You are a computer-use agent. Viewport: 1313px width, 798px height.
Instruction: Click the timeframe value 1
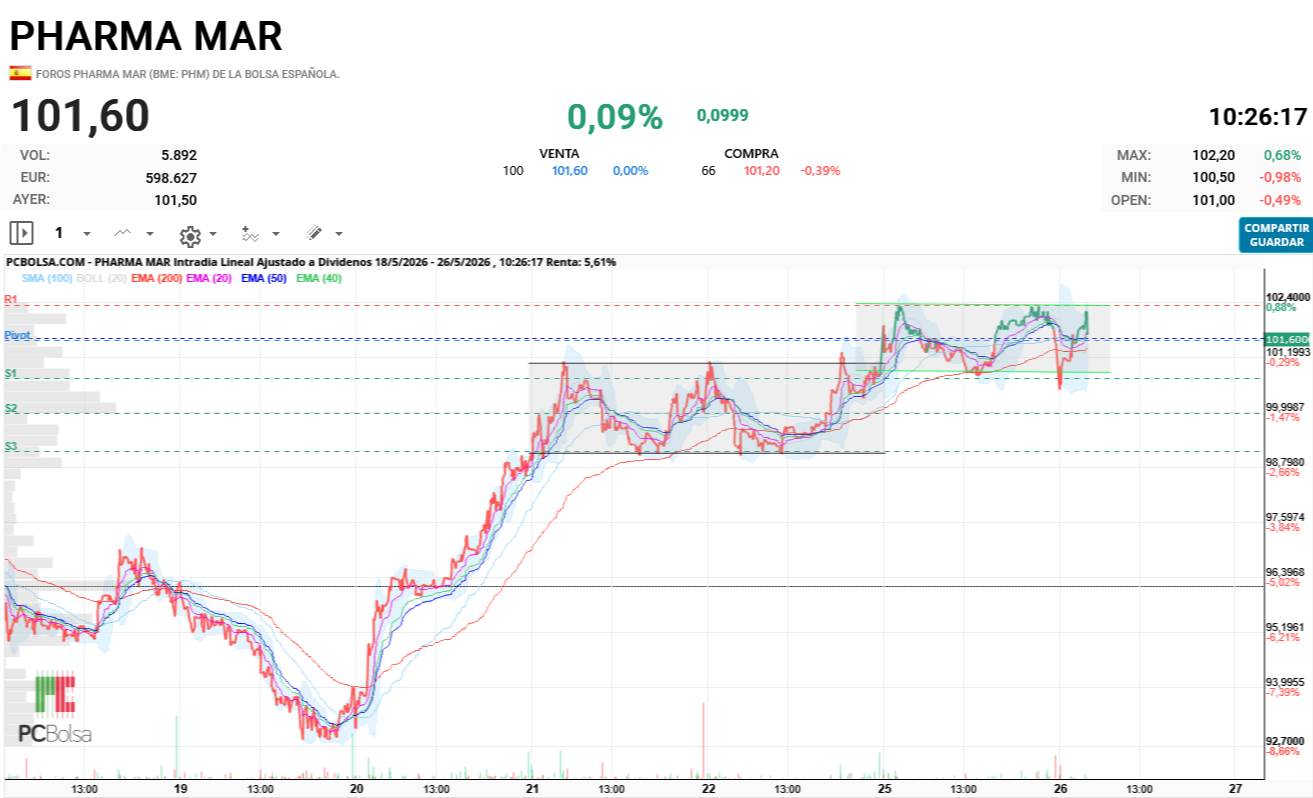[59, 233]
